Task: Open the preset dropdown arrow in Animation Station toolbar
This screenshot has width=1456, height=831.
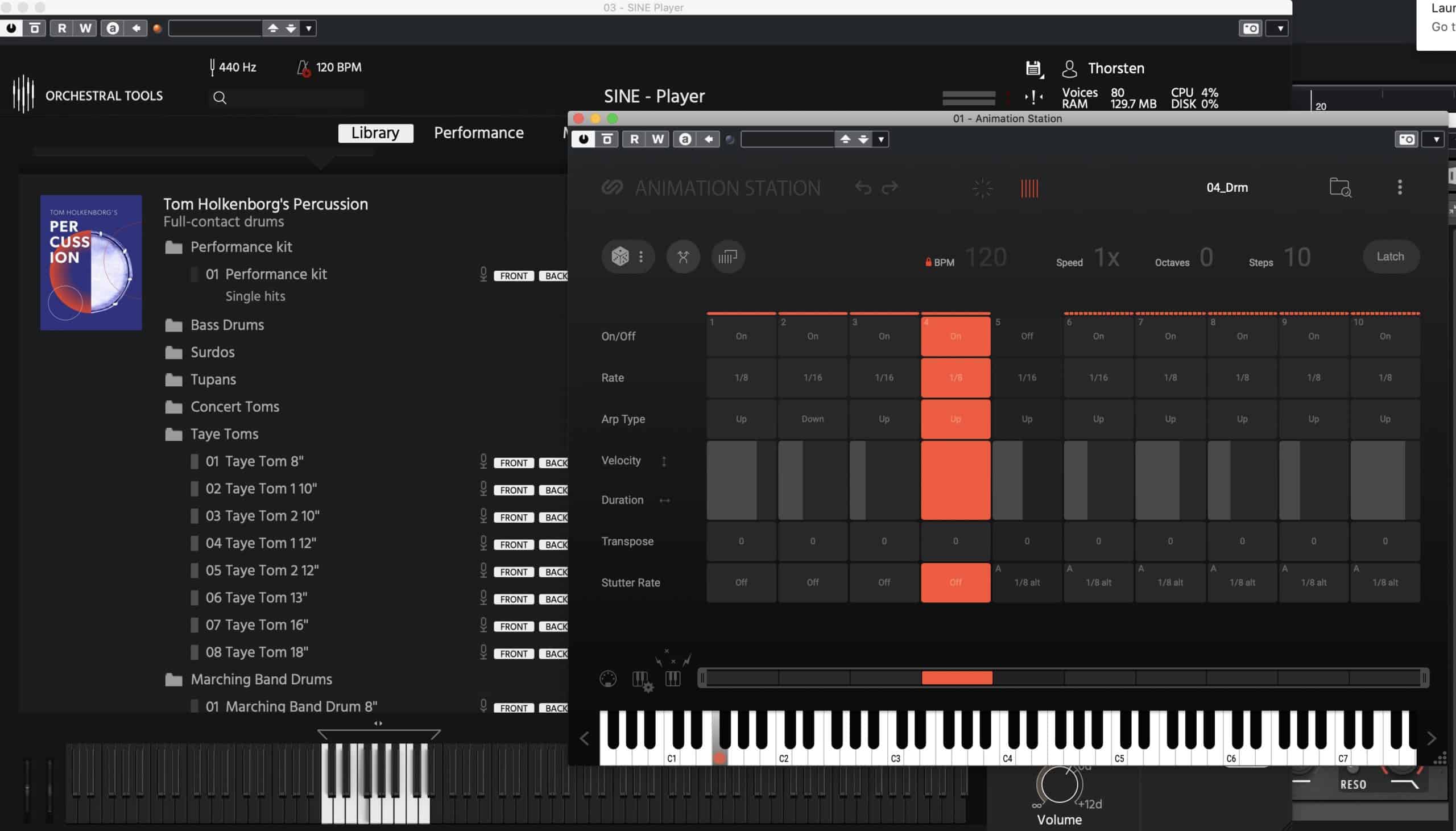Action: click(881, 139)
